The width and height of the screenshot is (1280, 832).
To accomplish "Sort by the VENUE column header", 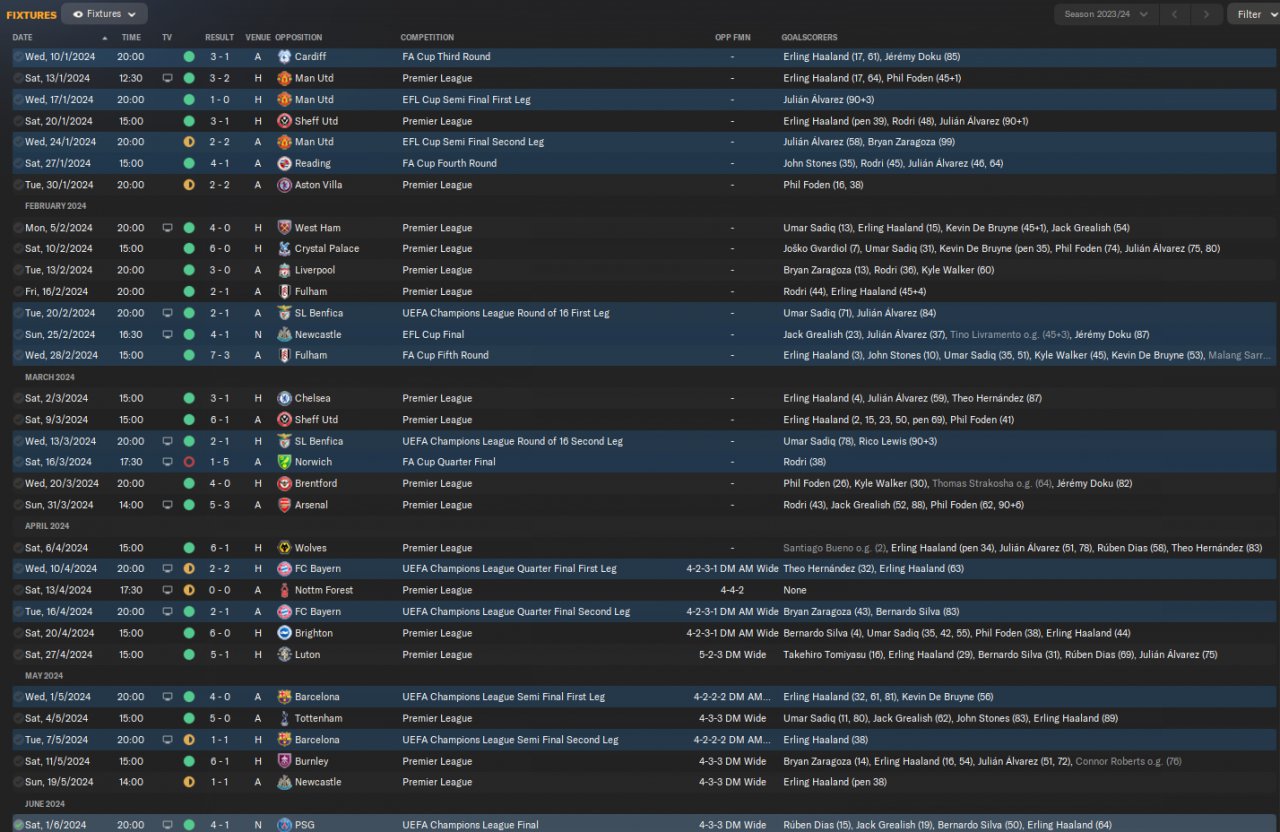I will (258, 38).
